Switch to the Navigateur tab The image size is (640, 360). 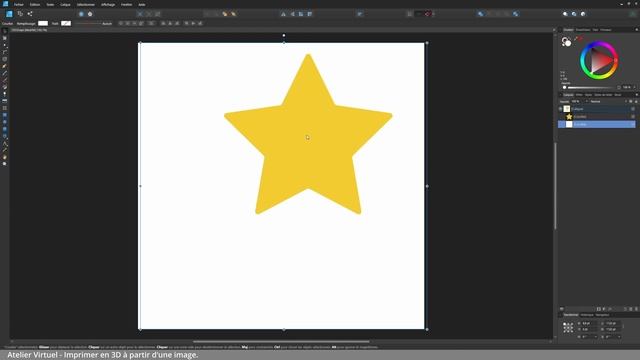[x=602, y=315]
